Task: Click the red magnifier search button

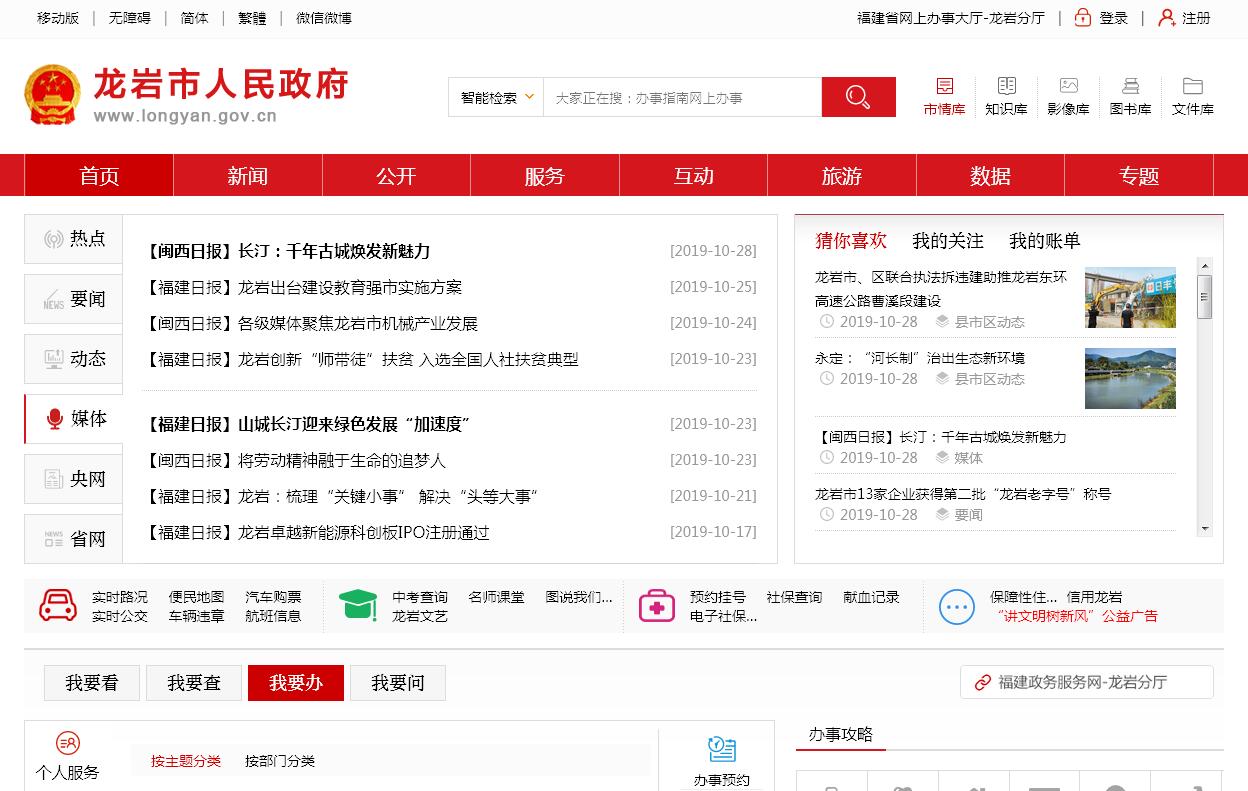Action: click(858, 97)
